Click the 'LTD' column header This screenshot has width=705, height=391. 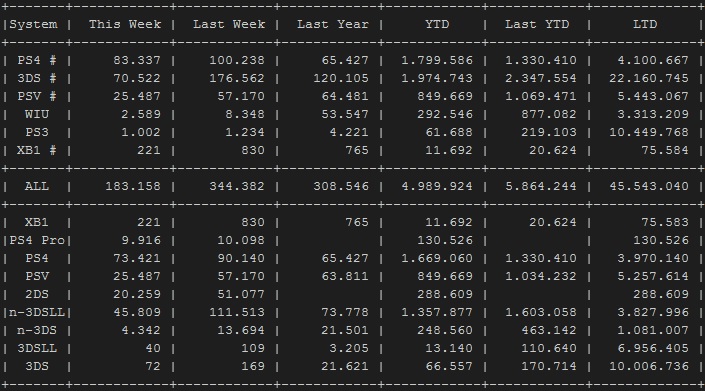(645, 24)
